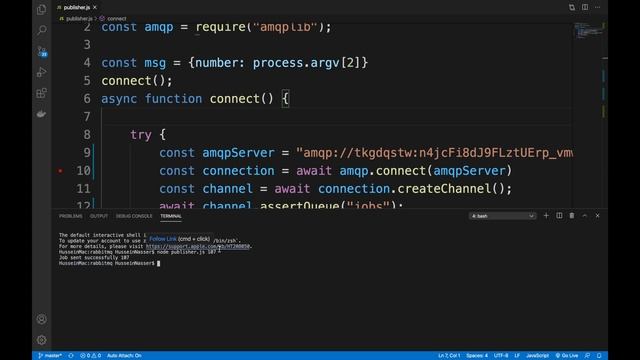Select language mode JavaScript in status bar
Screen dimensions: 640x360
click(537, 356)
